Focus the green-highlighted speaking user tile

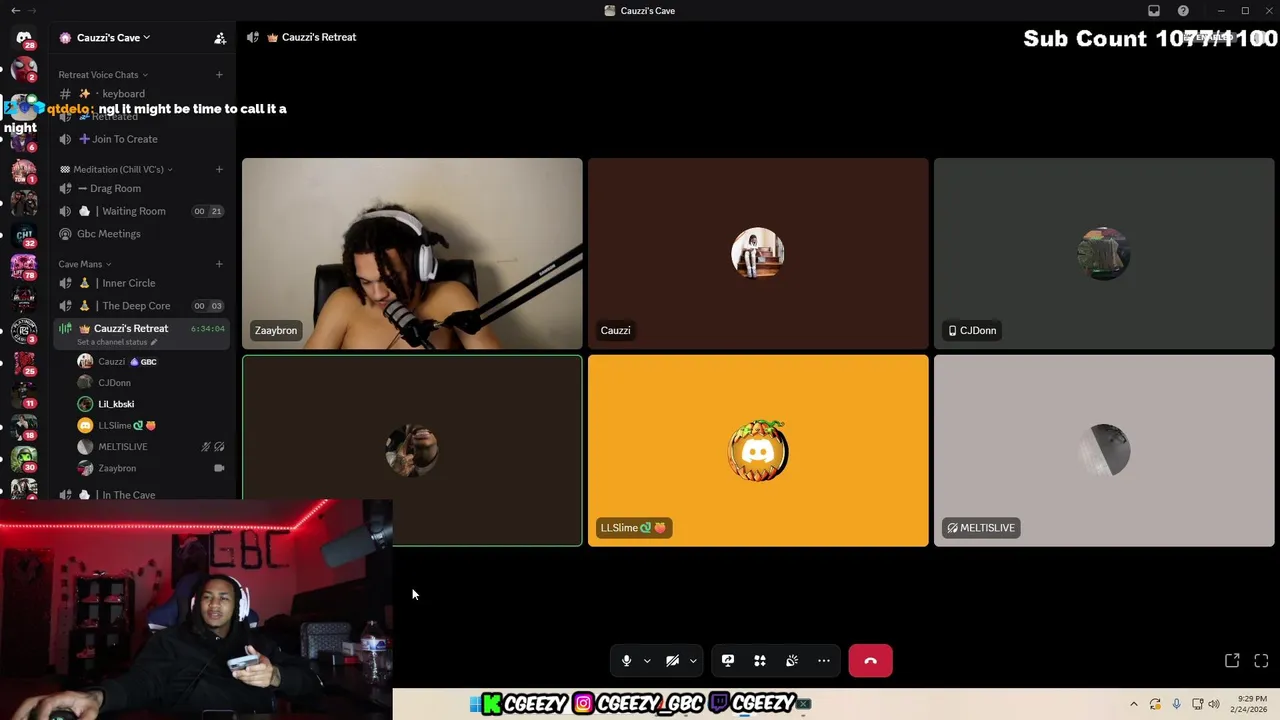[412, 451]
